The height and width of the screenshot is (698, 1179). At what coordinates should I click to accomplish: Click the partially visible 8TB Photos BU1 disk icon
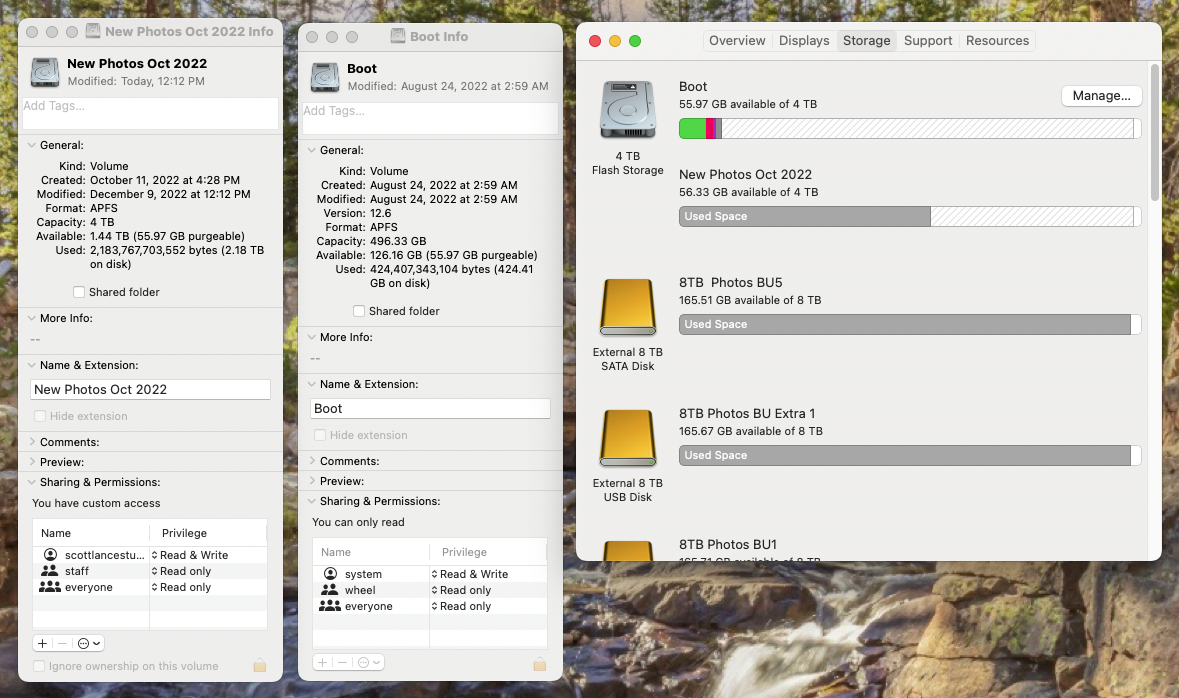pos(628,551)
